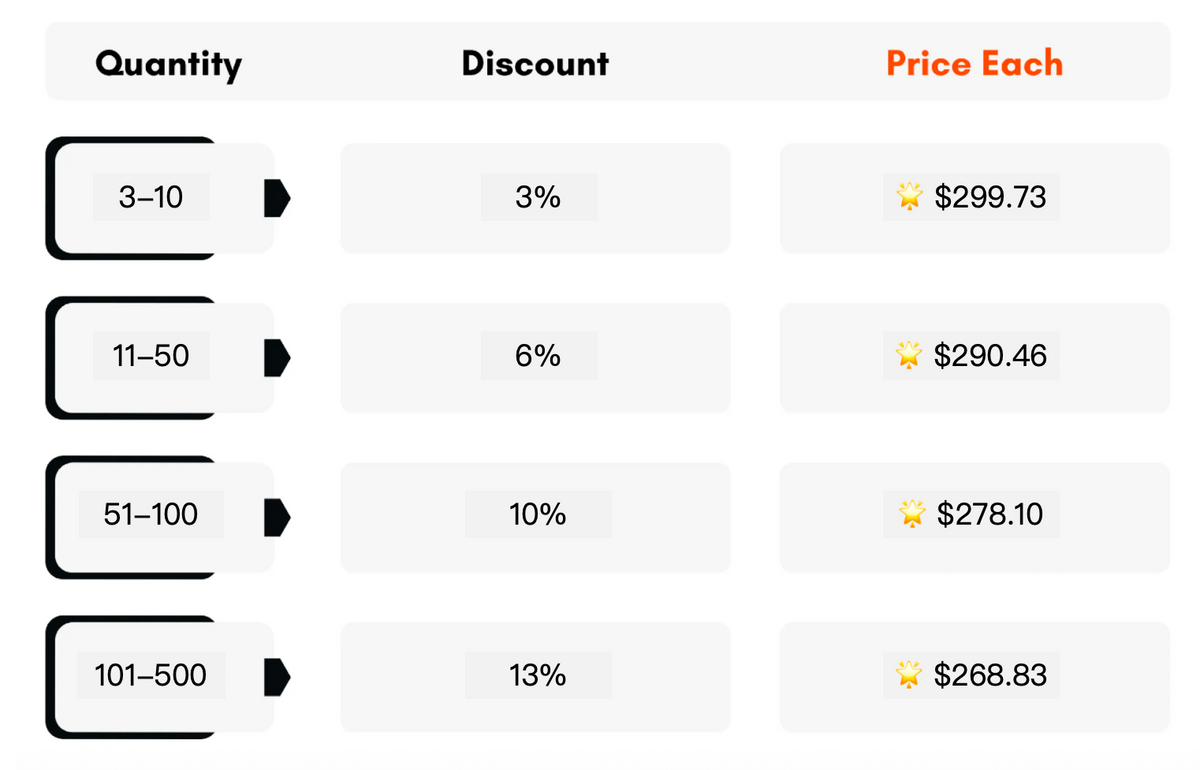Choose the 101–500 quantity tier

151,676
